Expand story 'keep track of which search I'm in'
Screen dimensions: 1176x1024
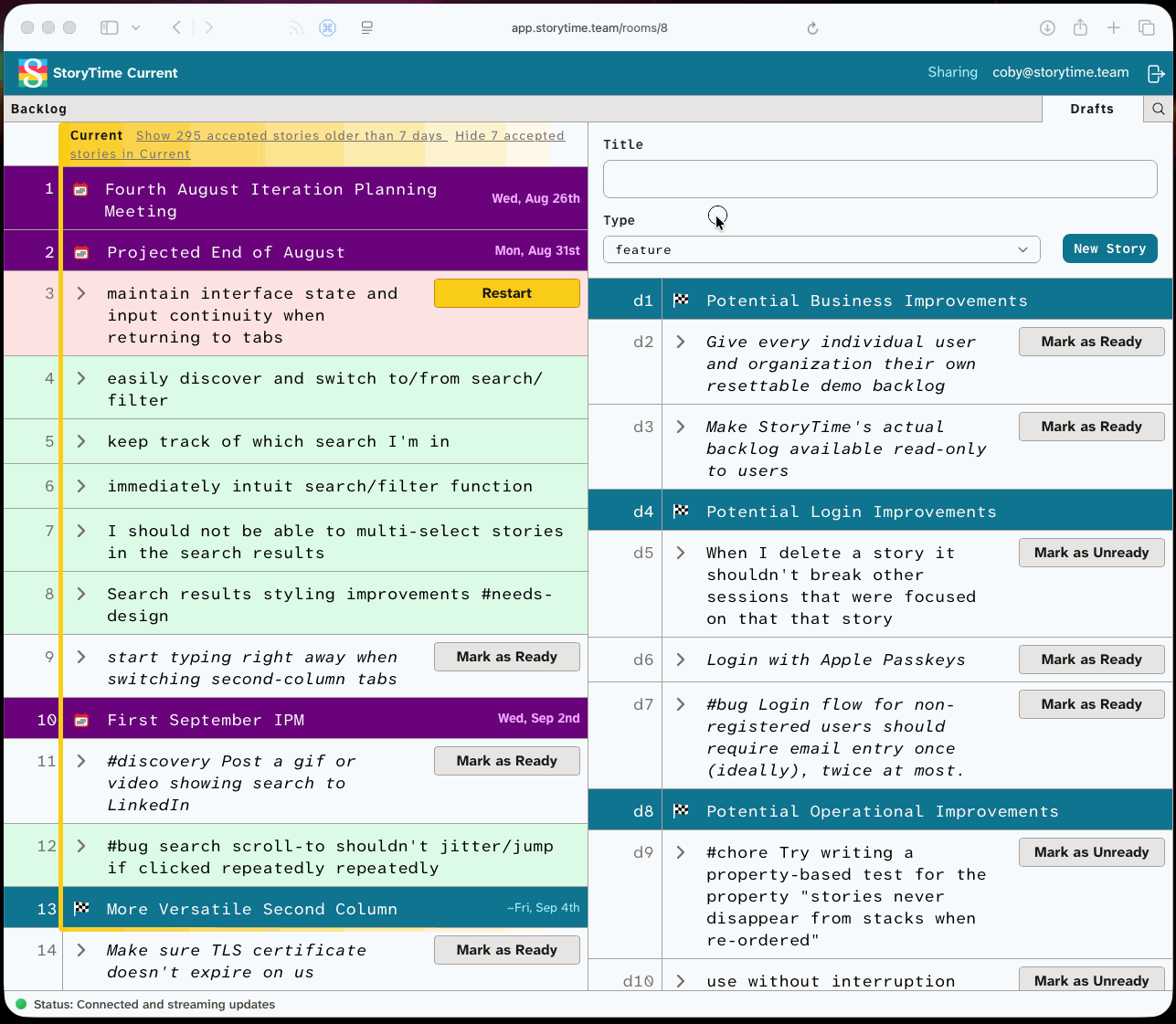81,441
